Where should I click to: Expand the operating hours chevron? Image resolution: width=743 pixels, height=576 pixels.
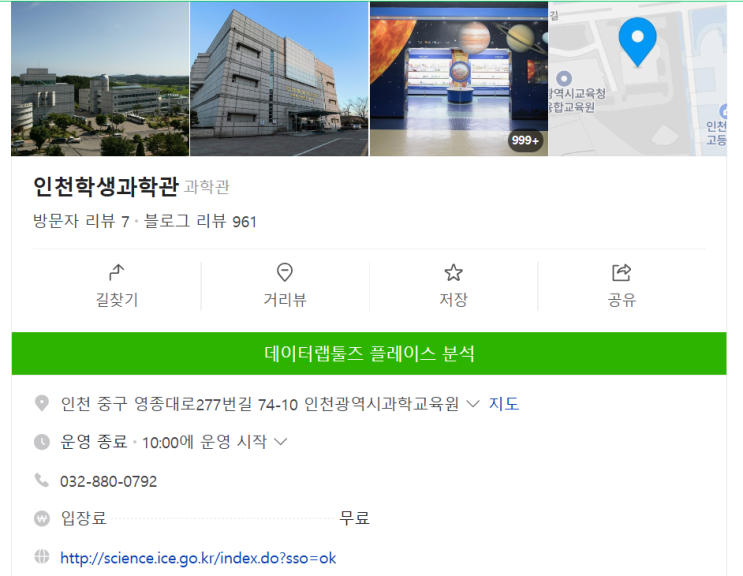281,442
